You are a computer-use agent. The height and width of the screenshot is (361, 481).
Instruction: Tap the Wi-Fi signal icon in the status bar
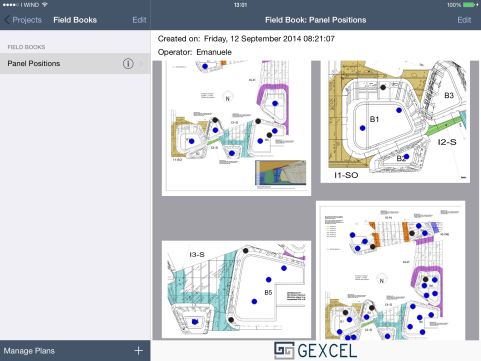click(x=44, y=5)
